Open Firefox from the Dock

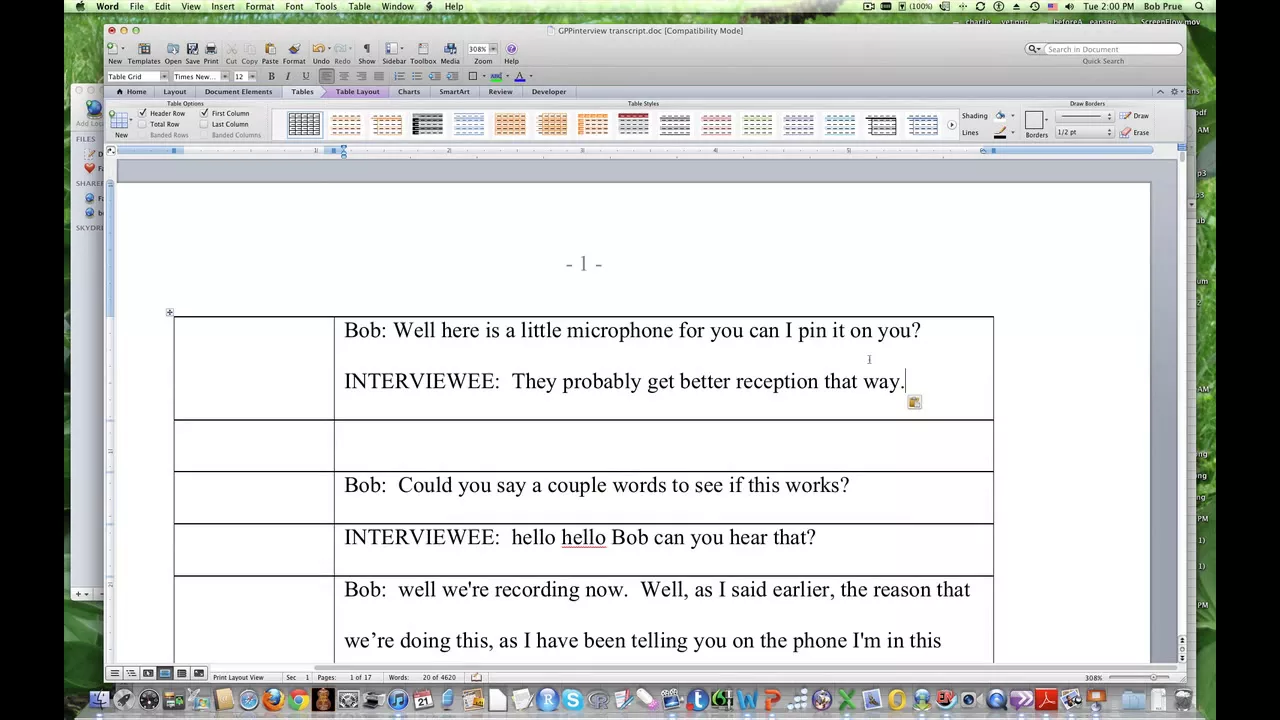point(273,700)
